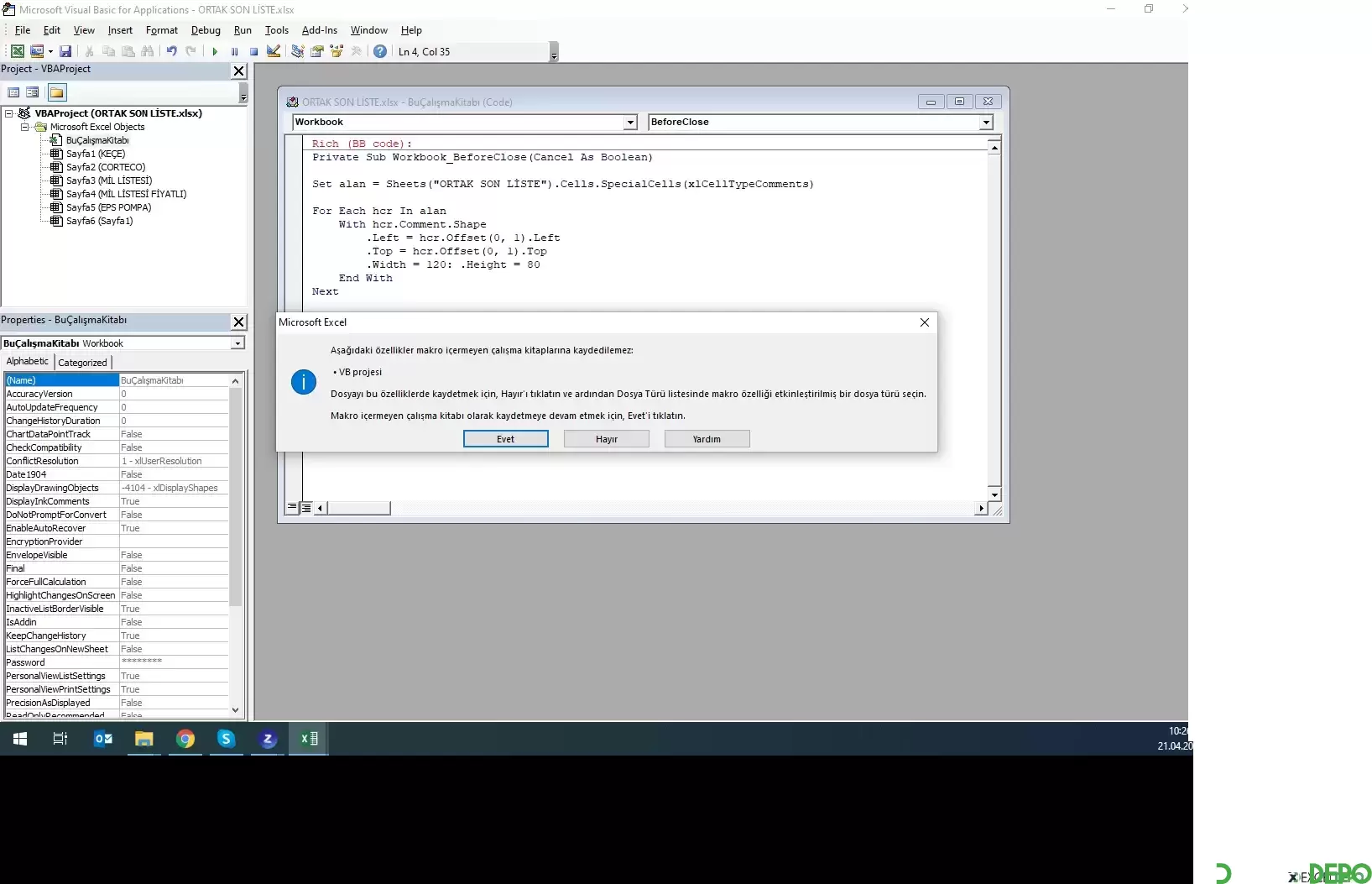Close the Project - VBAProject panel

click(x=238, y=71)
